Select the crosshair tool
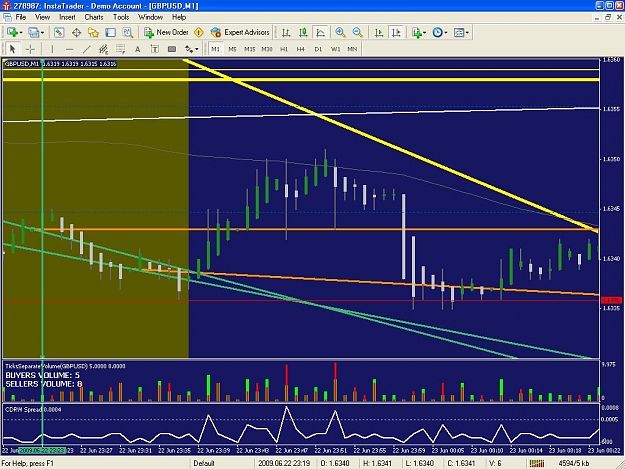The image size is (625, 469). pyautogui.click(x=30, y=49)
